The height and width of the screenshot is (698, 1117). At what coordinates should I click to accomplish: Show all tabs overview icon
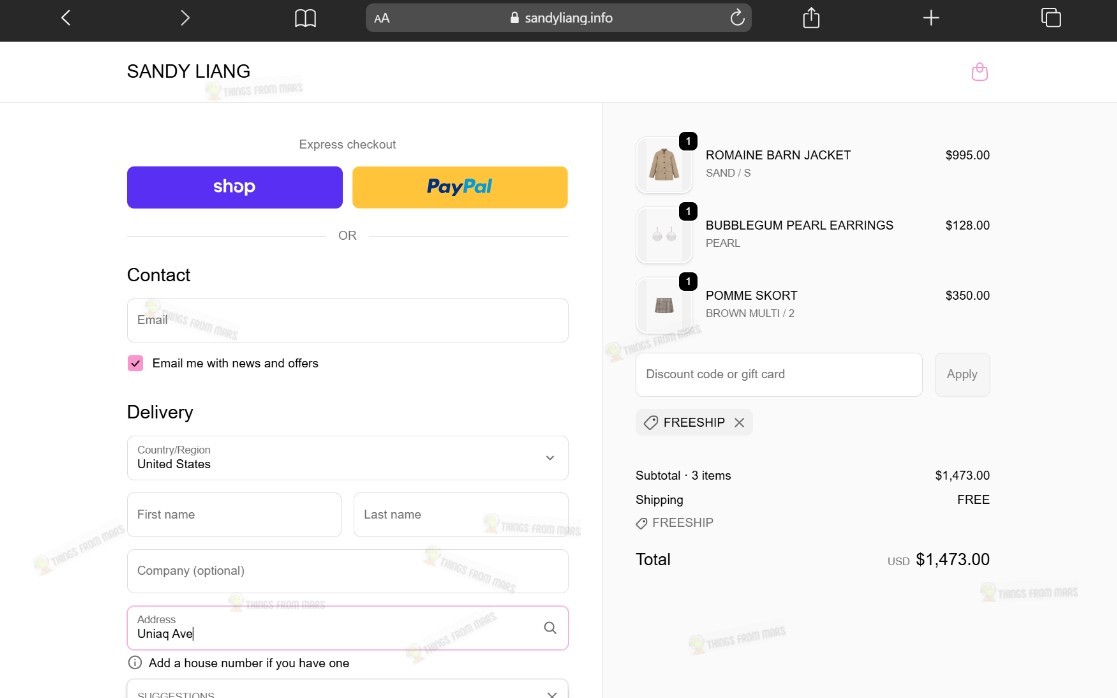pos(1051,18)
